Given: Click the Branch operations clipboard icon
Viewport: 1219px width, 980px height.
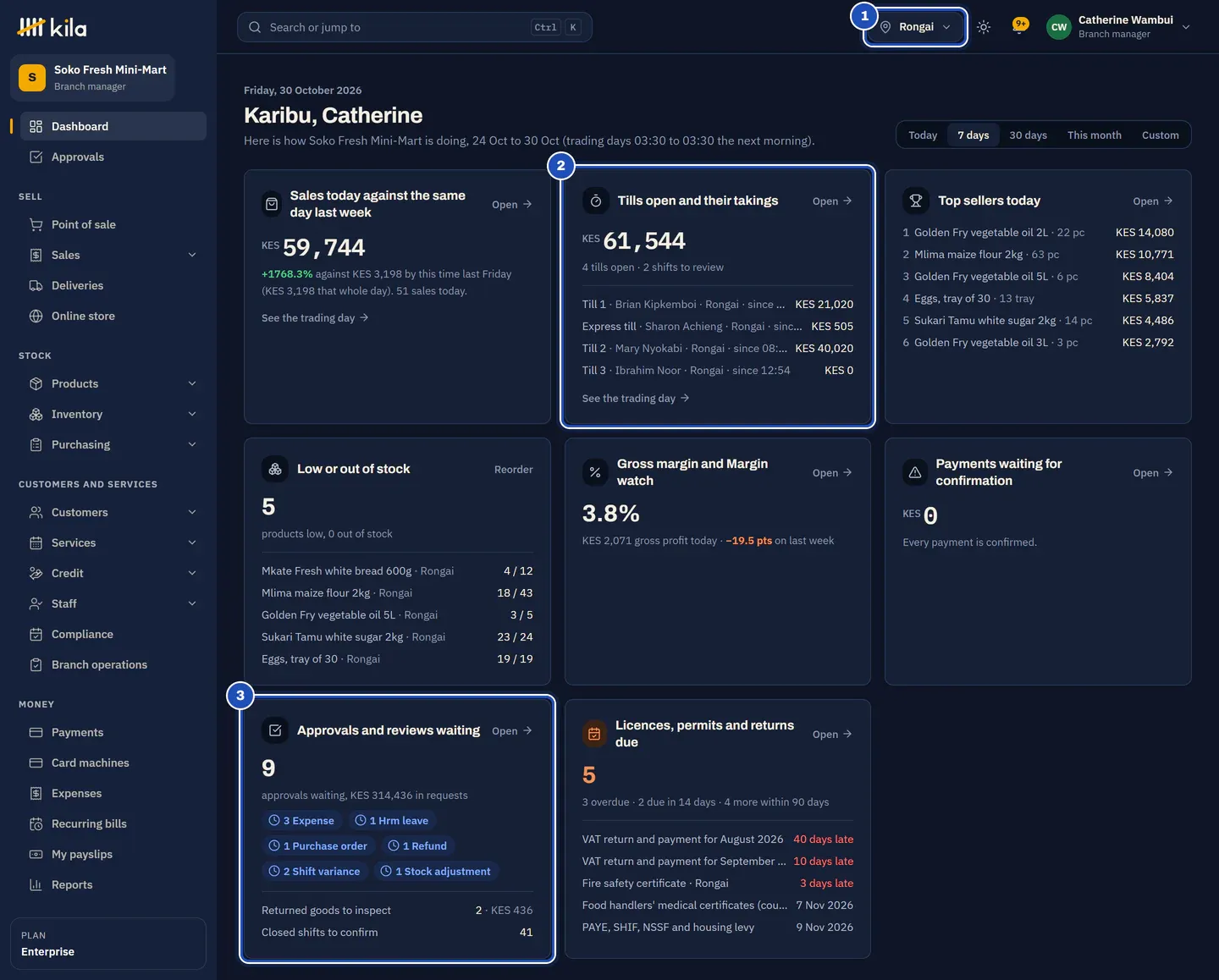Looking at the screenshot, I should tap(36, 664).
